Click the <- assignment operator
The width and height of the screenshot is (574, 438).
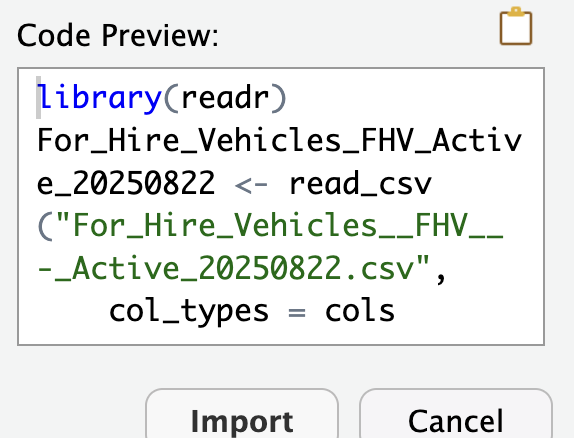[x=251, y=184]
